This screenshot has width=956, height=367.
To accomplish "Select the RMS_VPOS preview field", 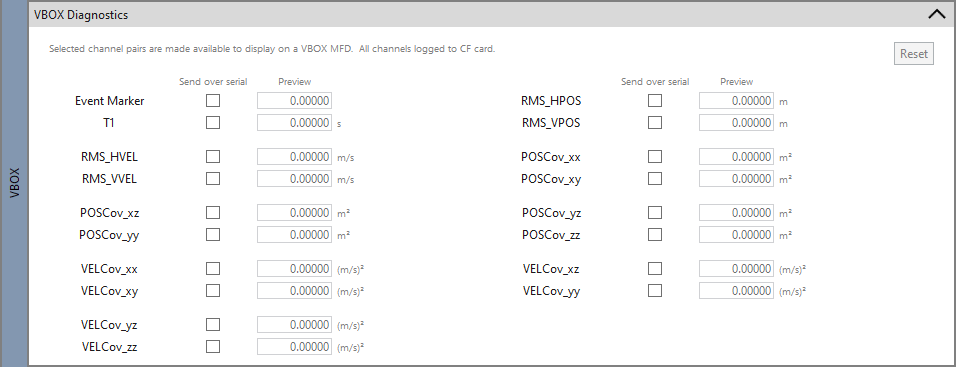I will pos(737,123).
